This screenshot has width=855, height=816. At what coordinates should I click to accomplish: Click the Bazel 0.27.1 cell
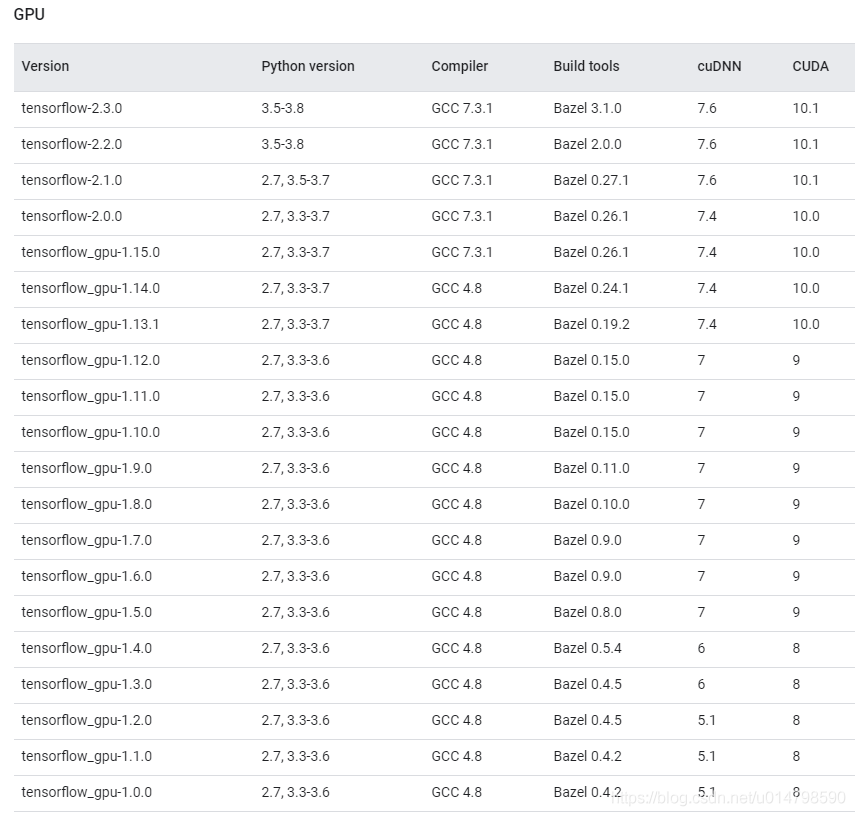click(x=591, y=180)
